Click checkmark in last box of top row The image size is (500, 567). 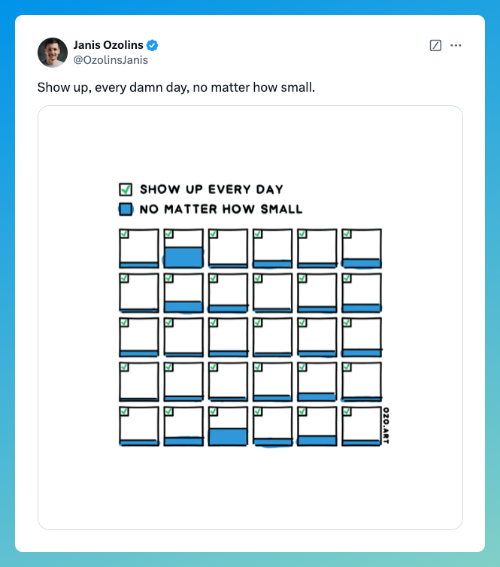pos(347,234)
